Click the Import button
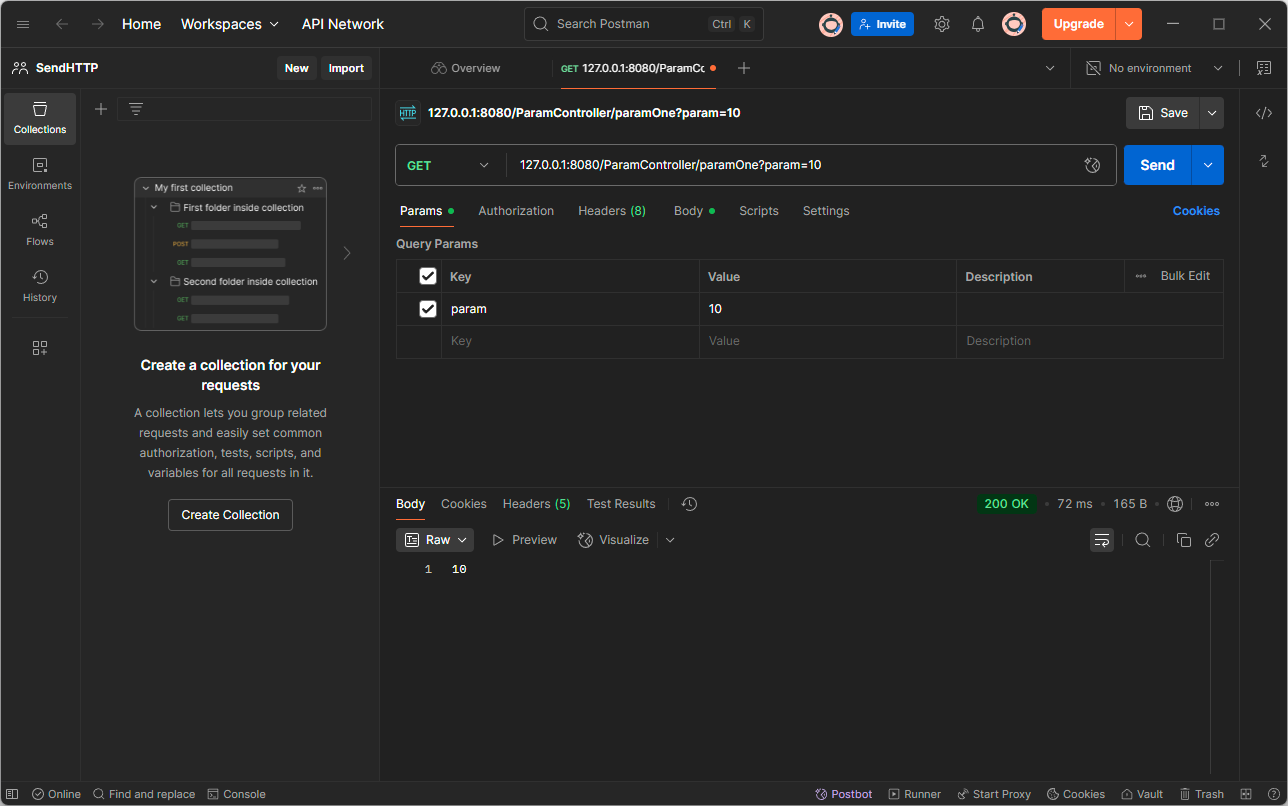Viewport: 1288px width, 806px height. [x=346, y=68]
